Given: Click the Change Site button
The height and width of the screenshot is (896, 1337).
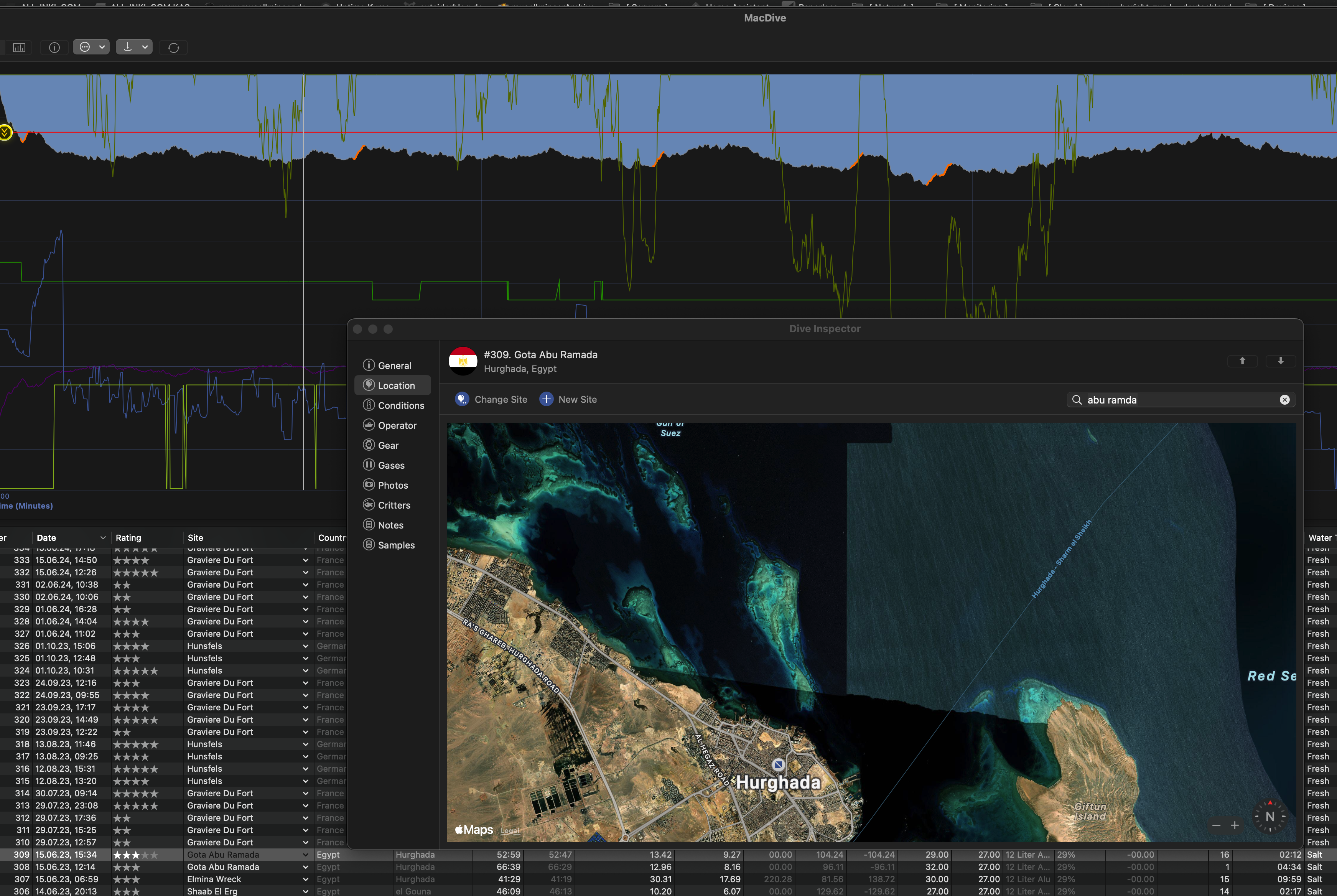Looking at the screenshot, I should 491,399.
